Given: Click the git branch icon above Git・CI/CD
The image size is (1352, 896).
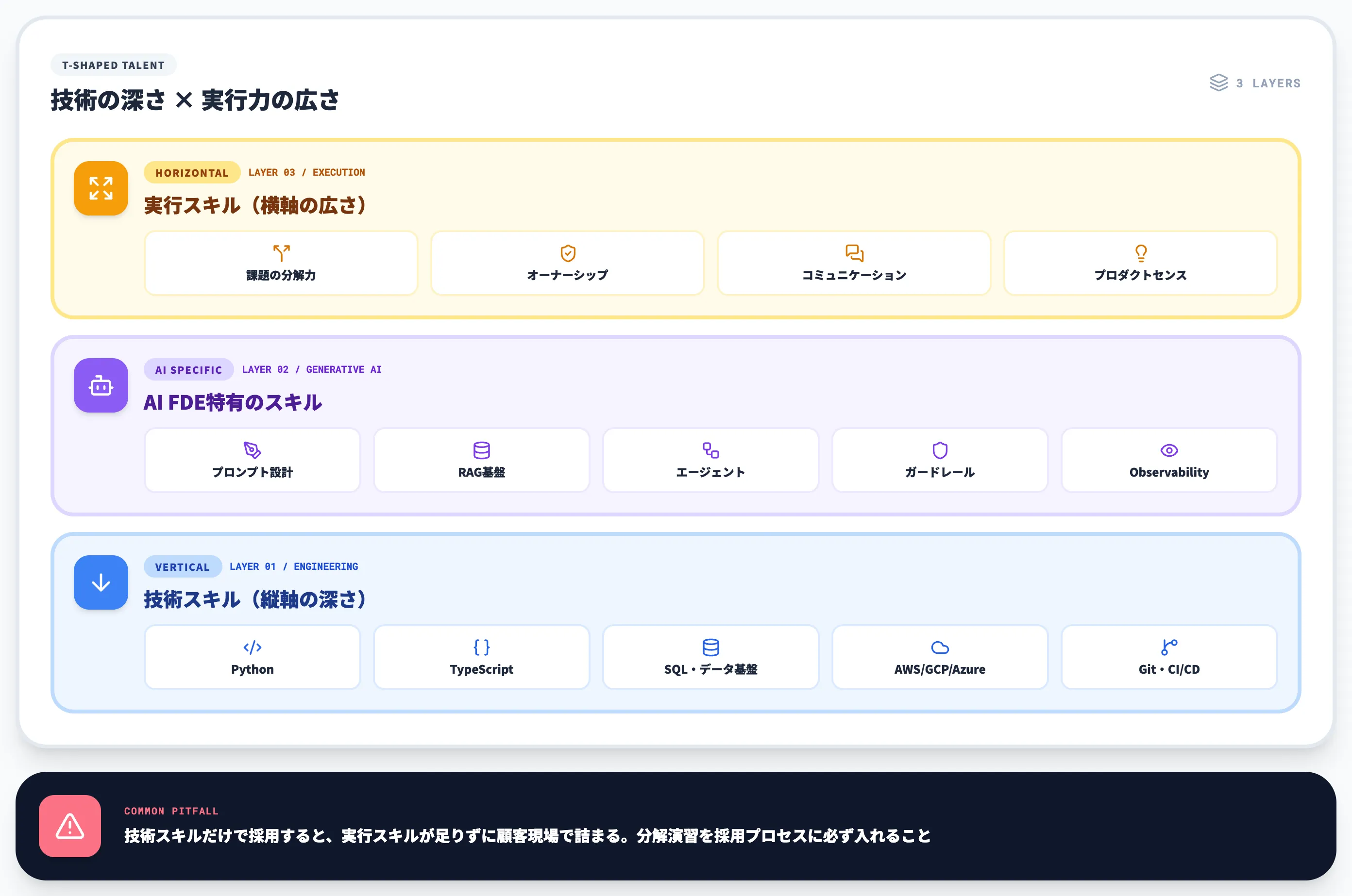Looking at the screenshot, I should [x=1168, y=647].
